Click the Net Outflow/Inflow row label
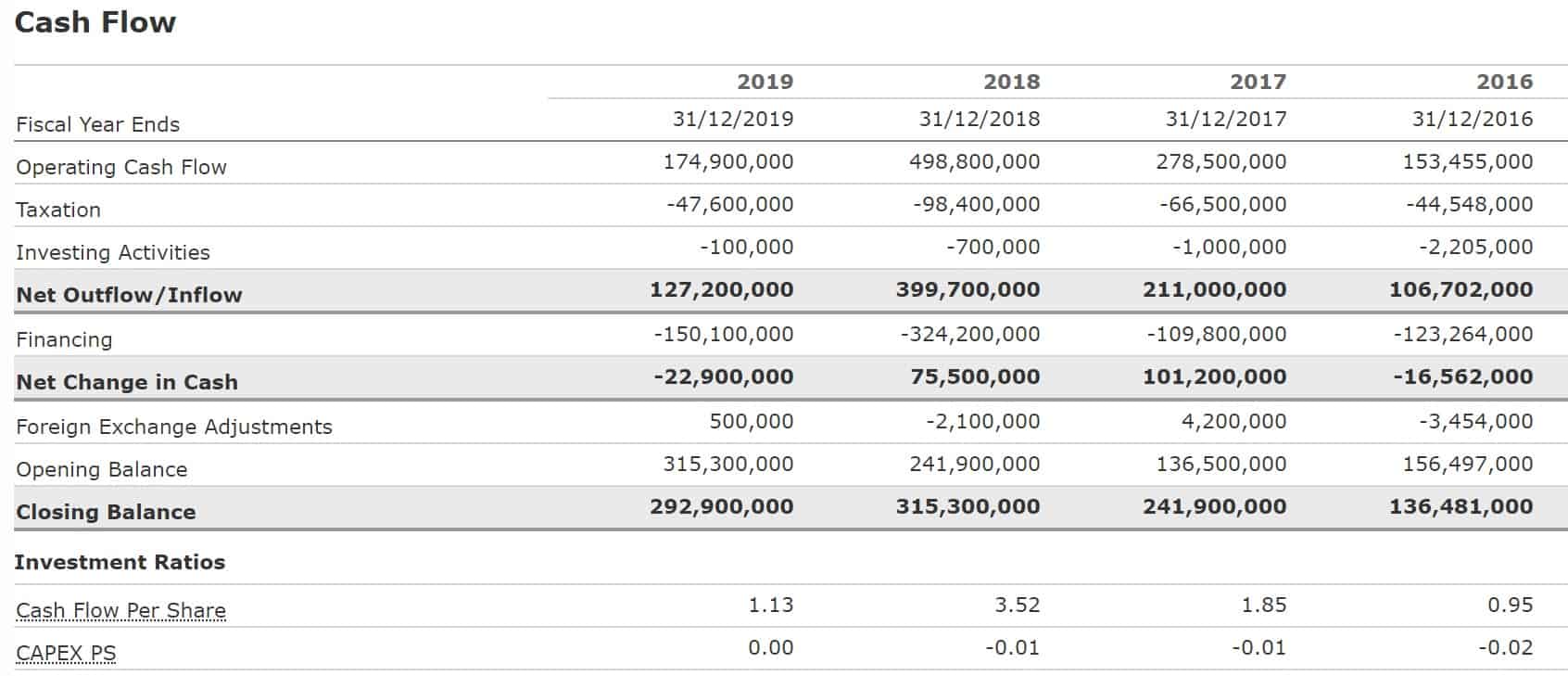 [130, 295]
